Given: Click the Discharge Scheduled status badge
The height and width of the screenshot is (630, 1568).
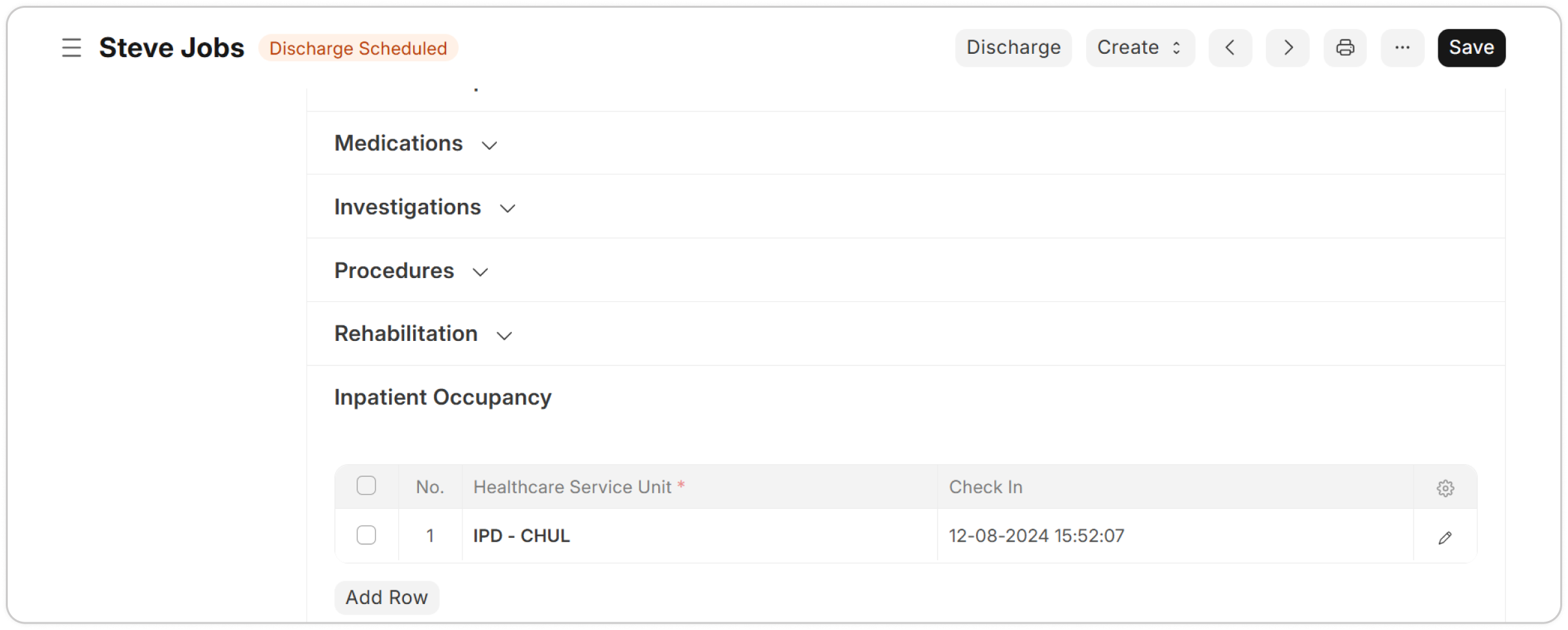Looking at the screenshot, I should click(358, 47).
